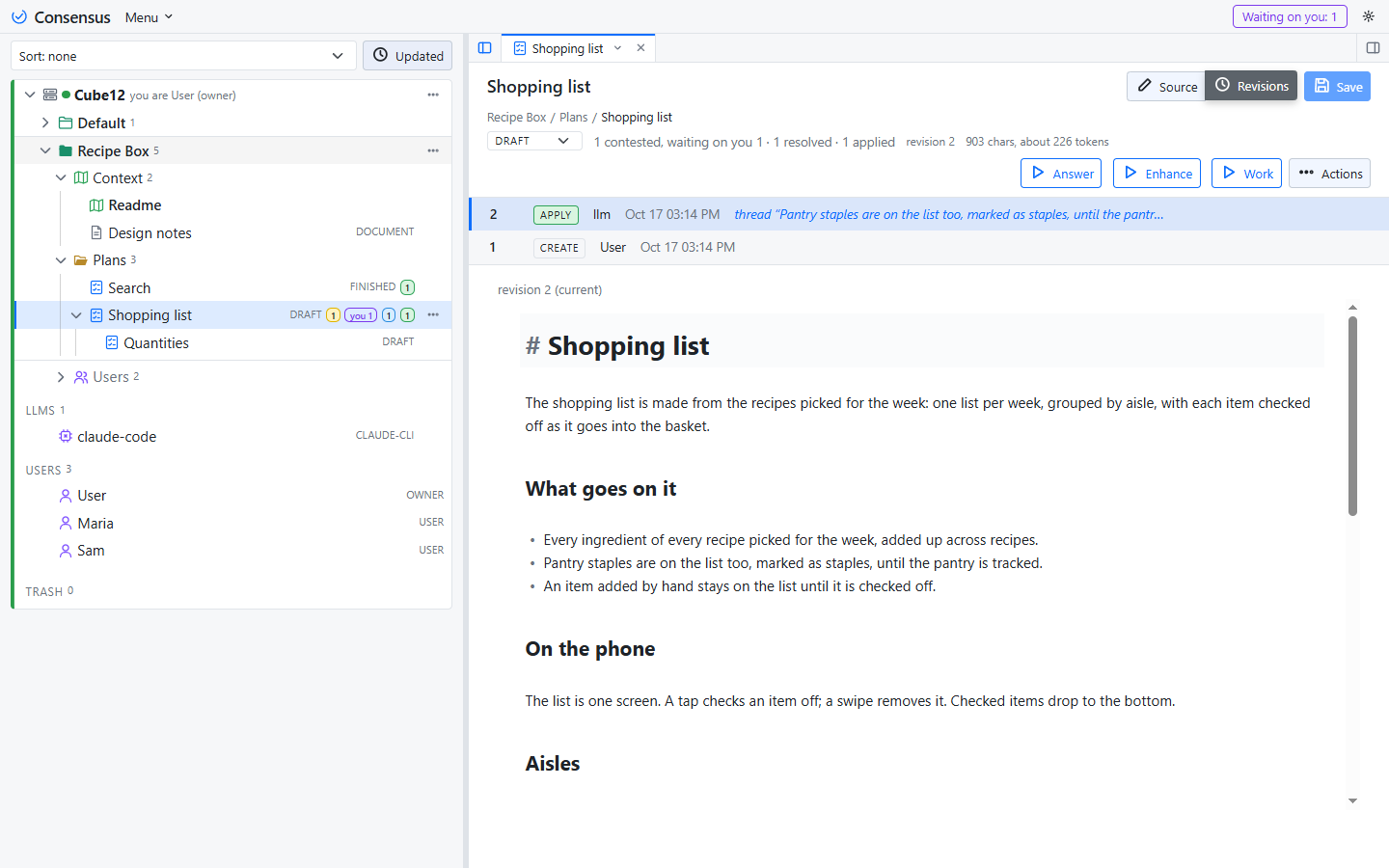Screen dimensions: 1389x868
Task: Collapse the Recipe Box folder
Action: pyautogui.click(x=45, y=150)
